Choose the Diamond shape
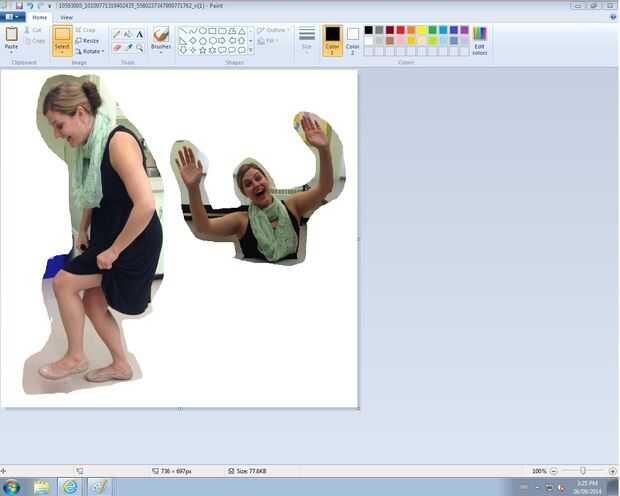The height and width of the screenshot is (496, 620). 193,40
